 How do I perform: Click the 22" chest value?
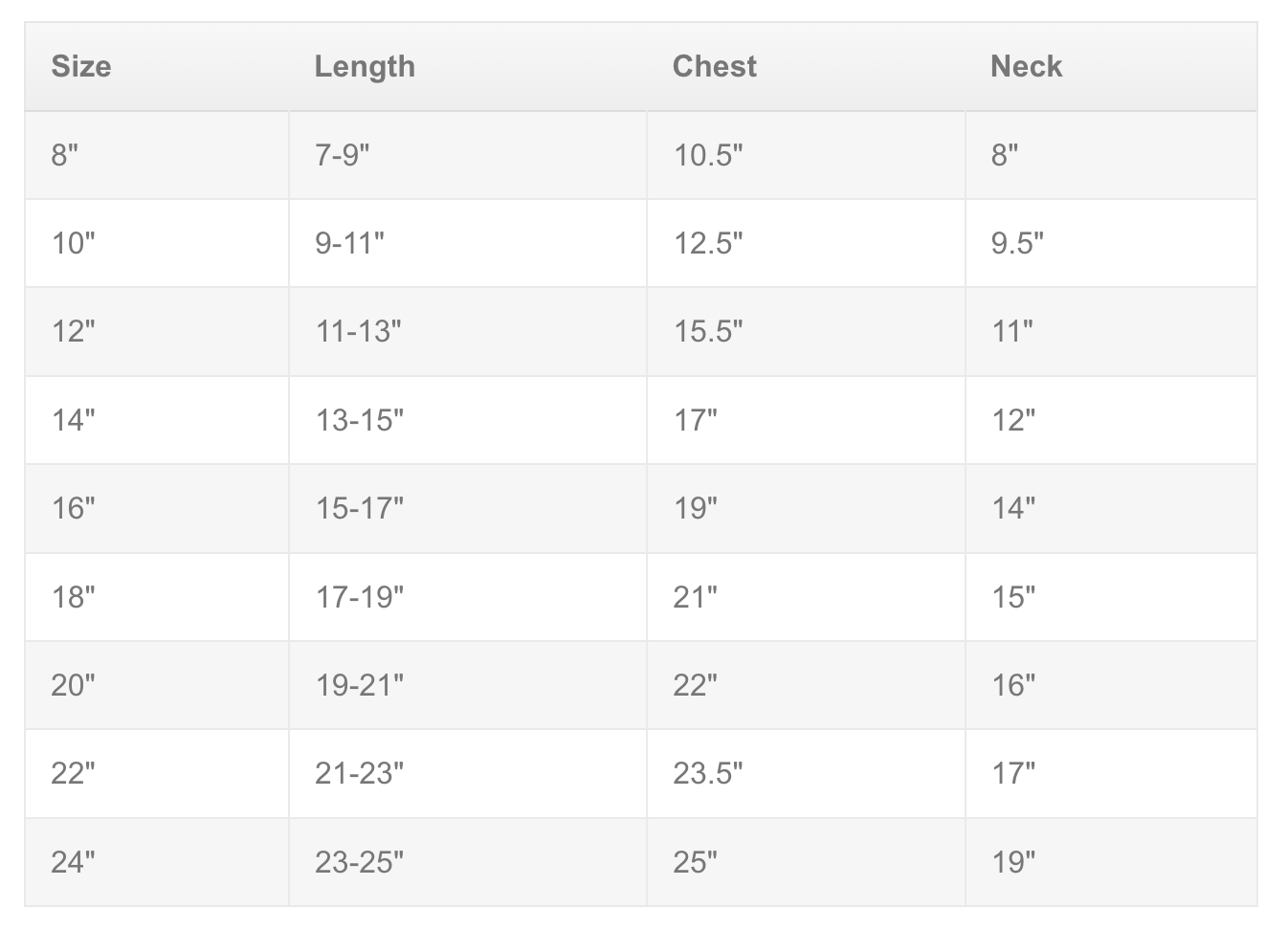pos(696,685)
